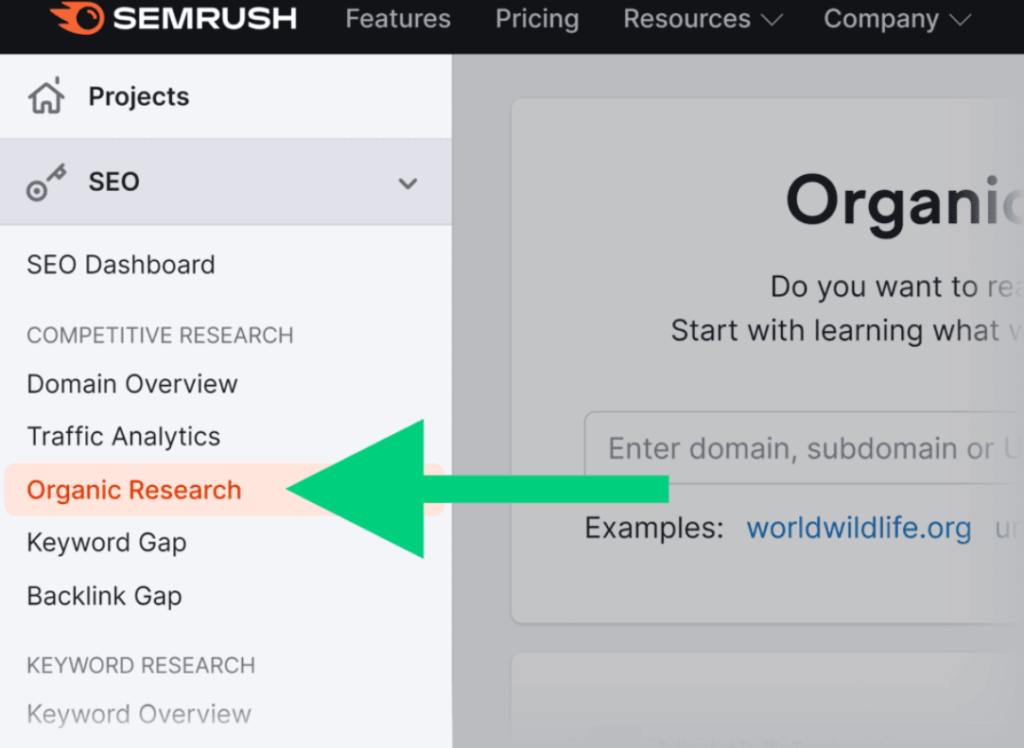This screenshot has width=1024, height=748.
Task: Click the SEO key icon
Action: click(x=46, y=182)
